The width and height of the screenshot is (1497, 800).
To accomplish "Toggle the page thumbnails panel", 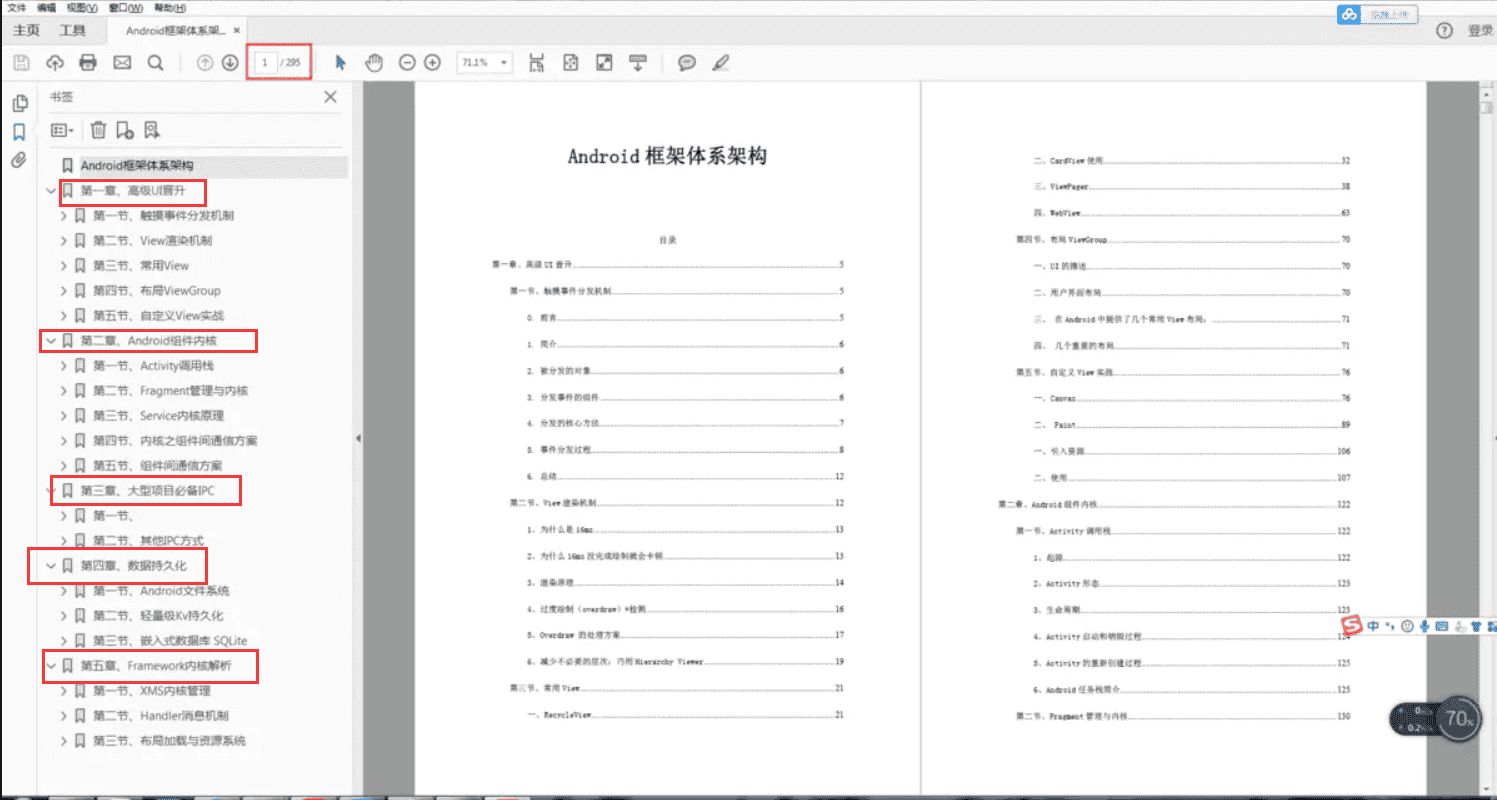I will pyautogui.click(x=20, y=102).
